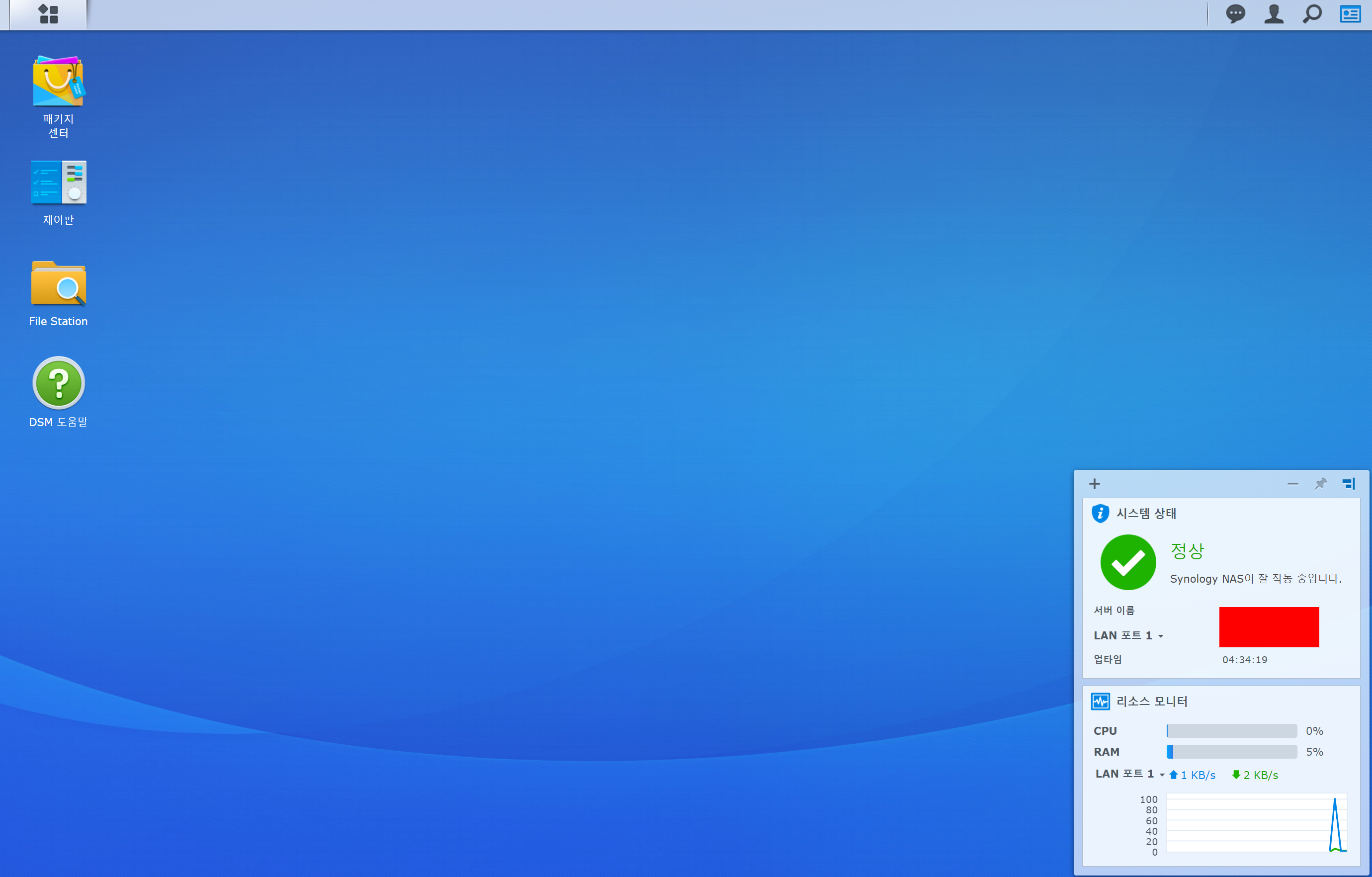Open the Main Menu grid icon
This screenshot has width=1372, height=877.
point(48,14)
